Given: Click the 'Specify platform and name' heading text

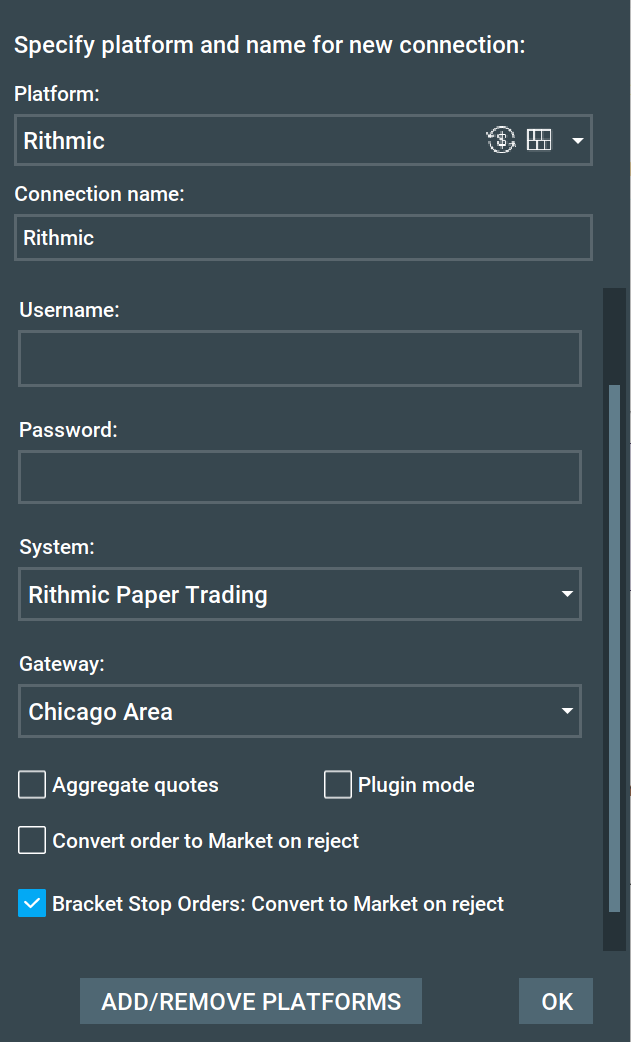Looking at the screenshot, I should point(270,45).
